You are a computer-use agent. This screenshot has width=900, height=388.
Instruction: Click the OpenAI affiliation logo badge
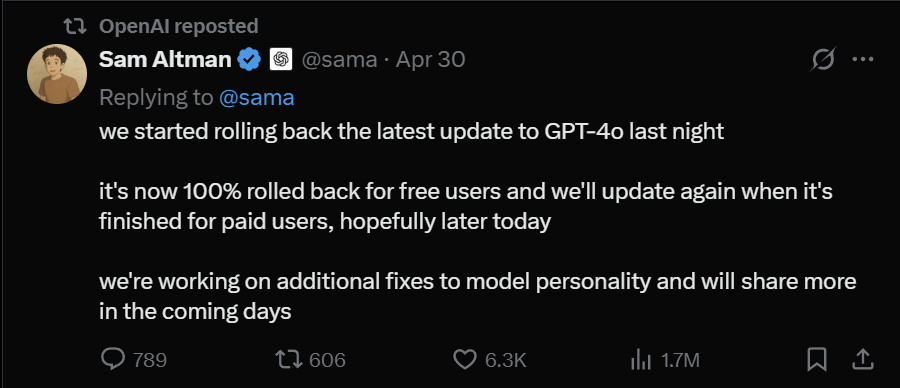click(x=281, y=59)
